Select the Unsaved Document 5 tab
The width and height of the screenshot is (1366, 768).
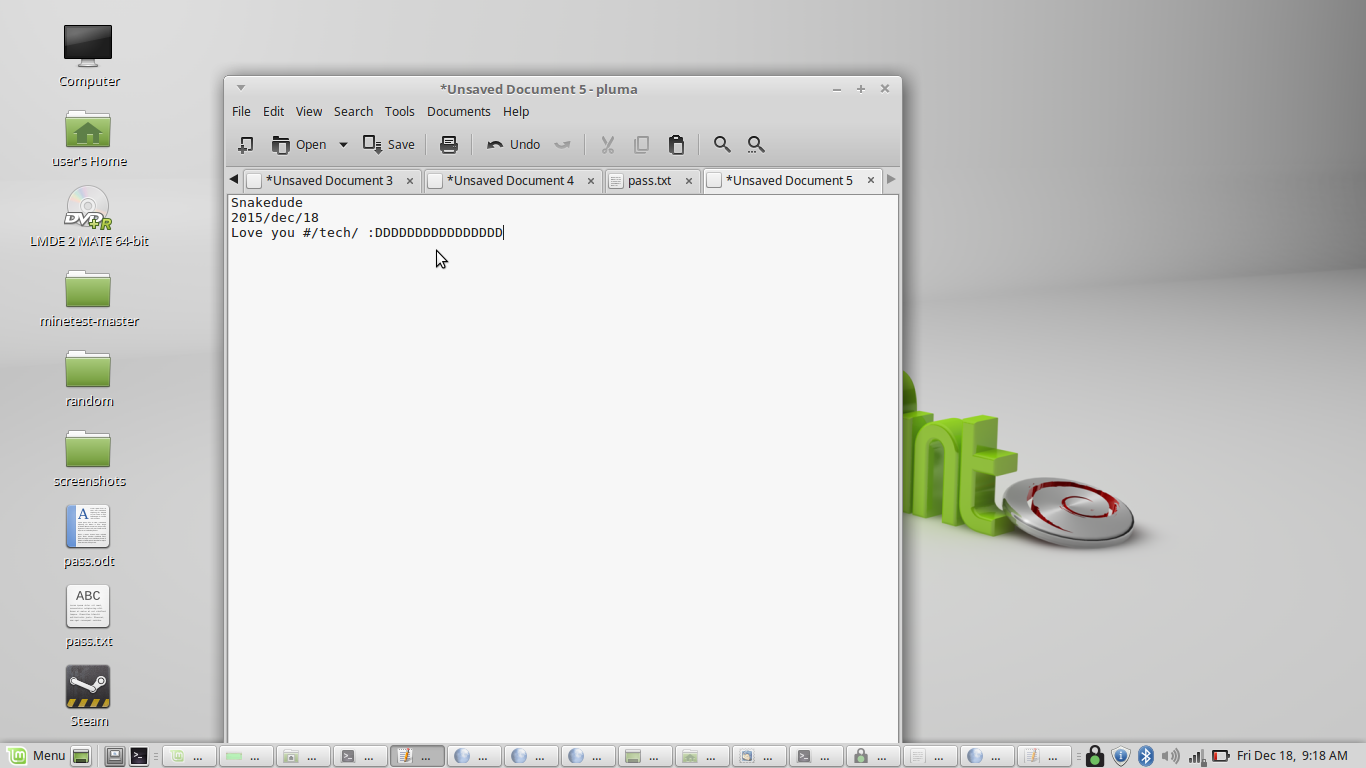[791, 181]
